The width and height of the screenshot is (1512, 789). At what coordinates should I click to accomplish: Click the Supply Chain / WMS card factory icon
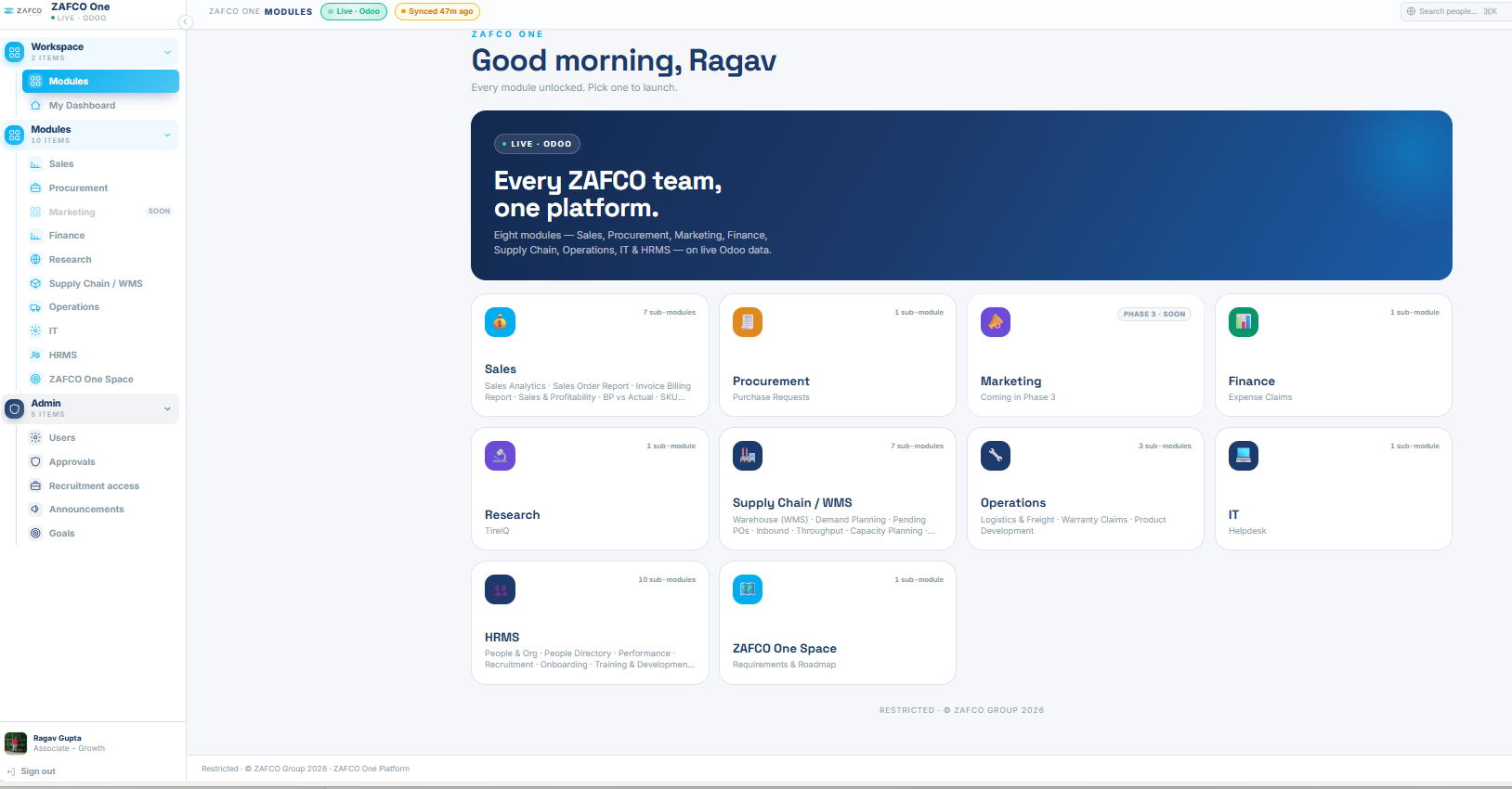point(748,456)
